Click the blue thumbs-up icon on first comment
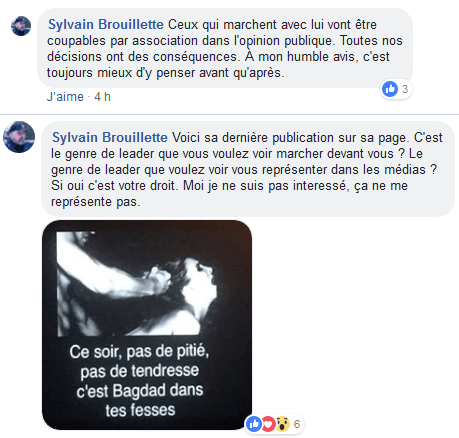The width and height of the screenshot is (459, 438). pos(390,89)
